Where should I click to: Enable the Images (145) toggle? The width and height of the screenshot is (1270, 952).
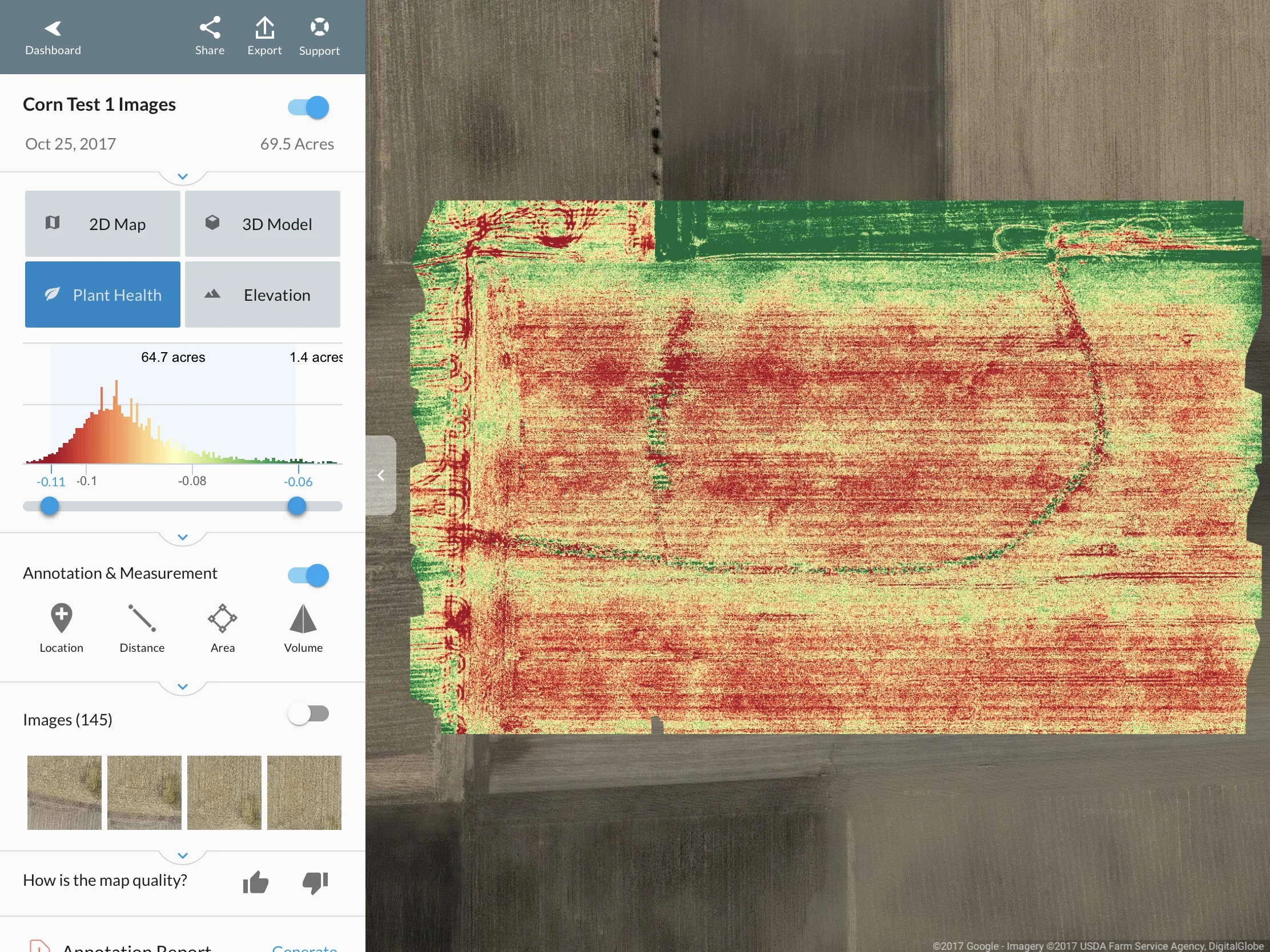coord(308,714)
